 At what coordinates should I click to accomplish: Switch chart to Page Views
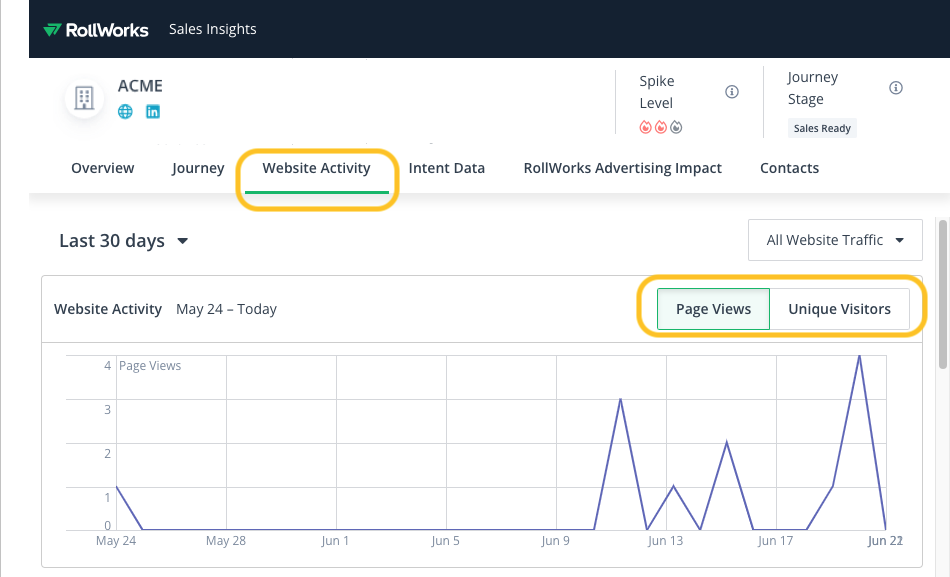713,309
